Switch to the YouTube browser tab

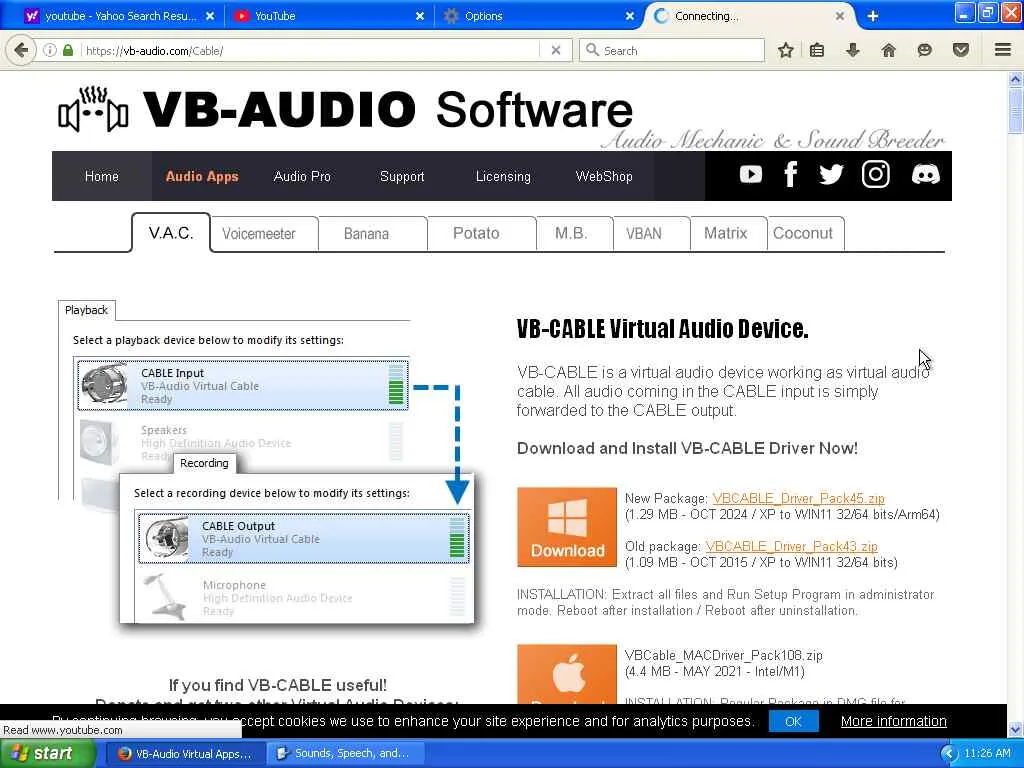[330, 16]
